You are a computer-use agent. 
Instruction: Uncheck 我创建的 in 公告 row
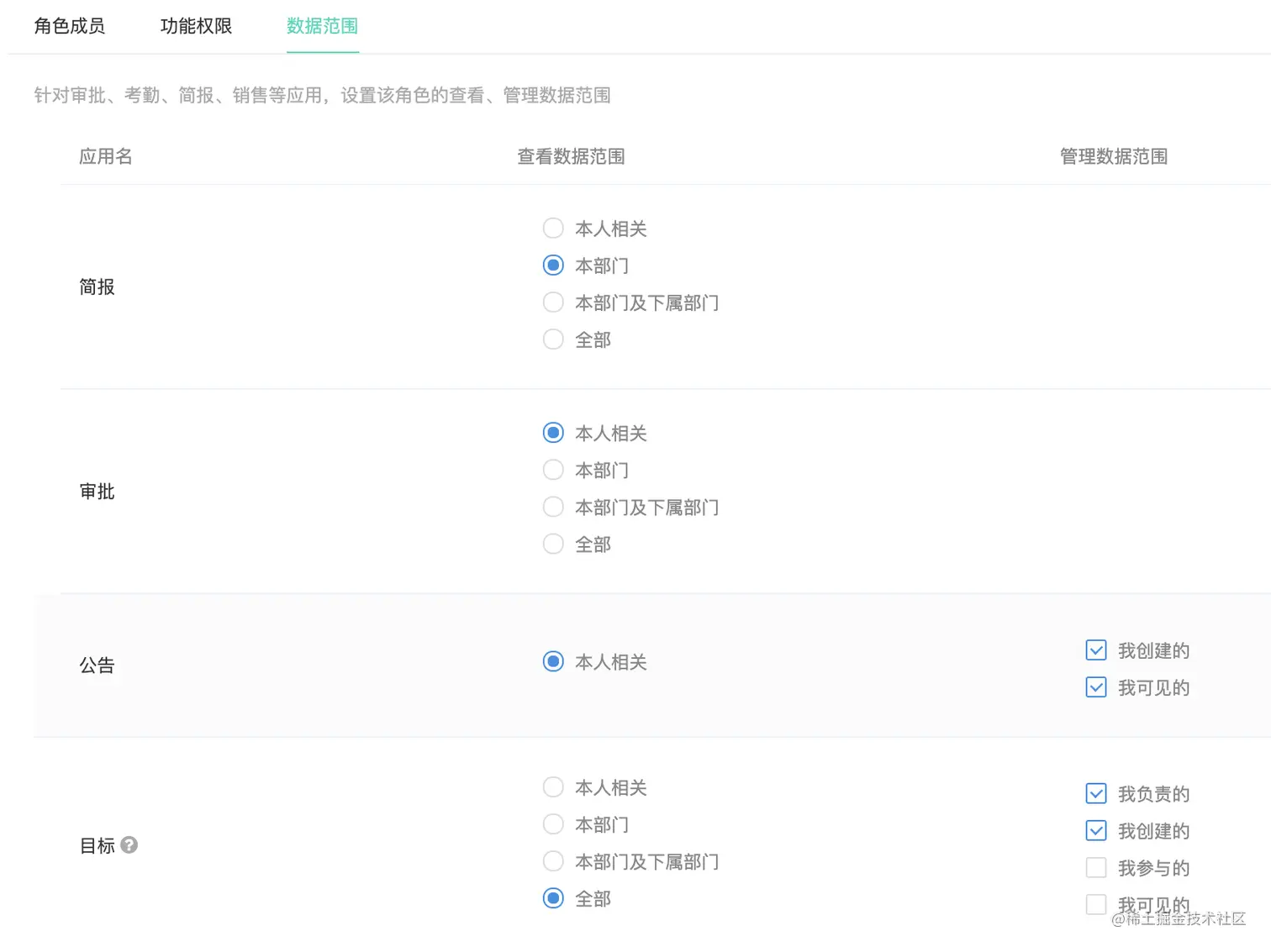point(1096,650)
